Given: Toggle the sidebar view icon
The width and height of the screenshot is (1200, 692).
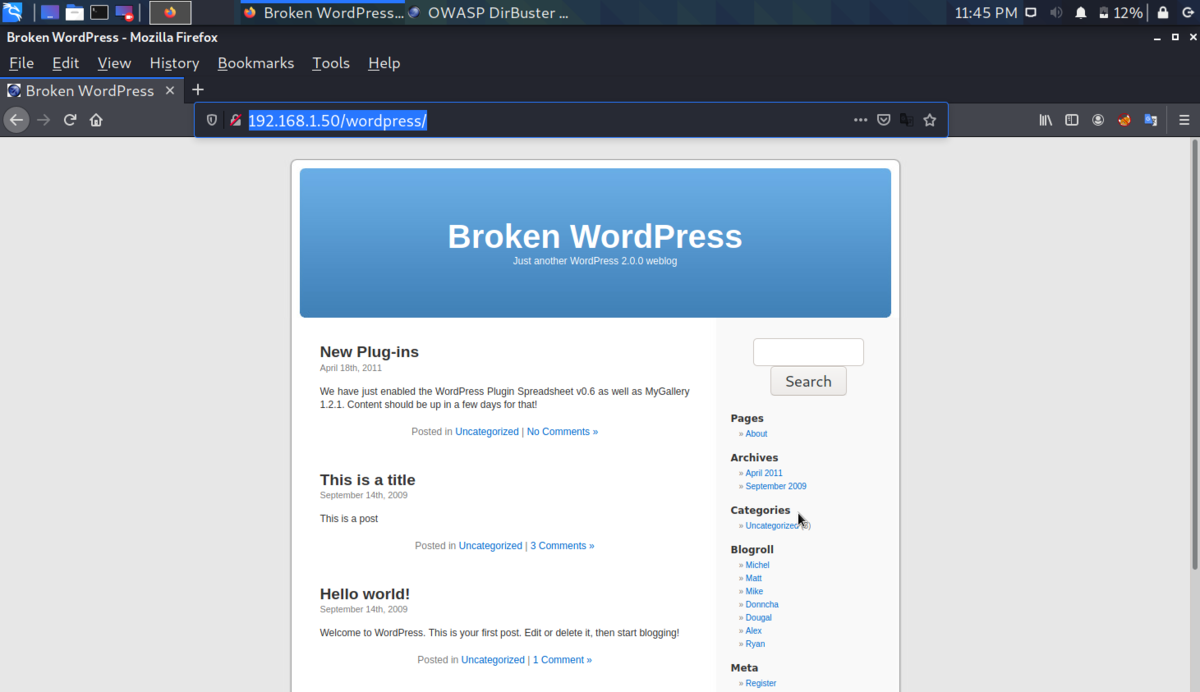Looking at the screenshot, I should click(1072, 120).
